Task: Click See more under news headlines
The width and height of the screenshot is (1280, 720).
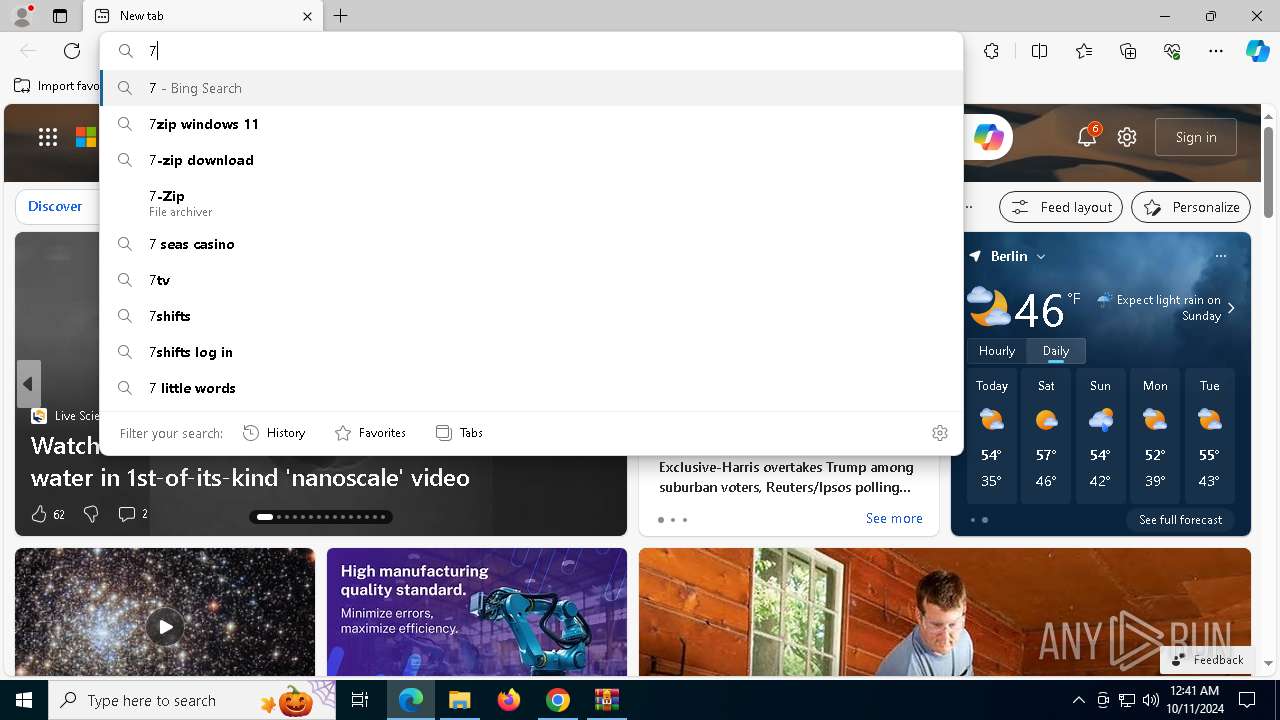Action: pos(894,518)
